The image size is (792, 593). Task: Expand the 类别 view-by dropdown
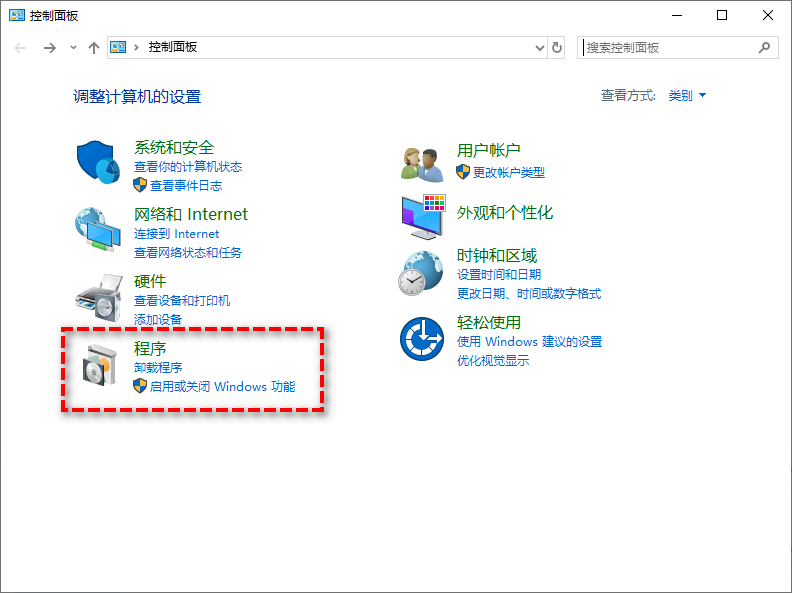pos(687,96)
